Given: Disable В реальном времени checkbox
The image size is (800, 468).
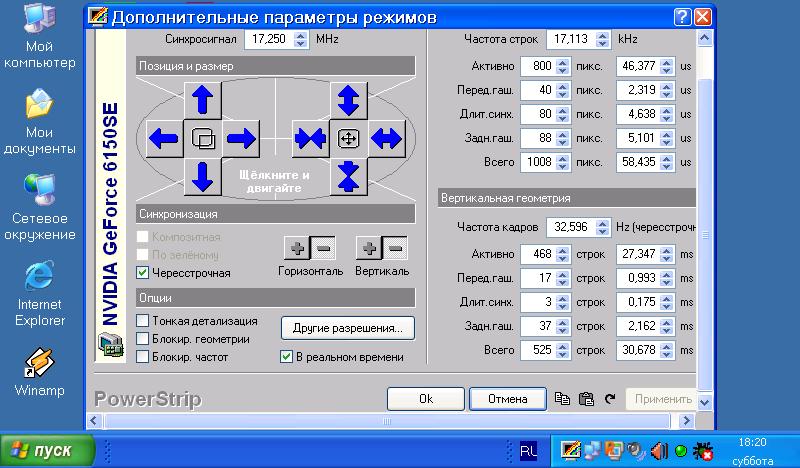Looking at the screenshot, I should 287,357.
